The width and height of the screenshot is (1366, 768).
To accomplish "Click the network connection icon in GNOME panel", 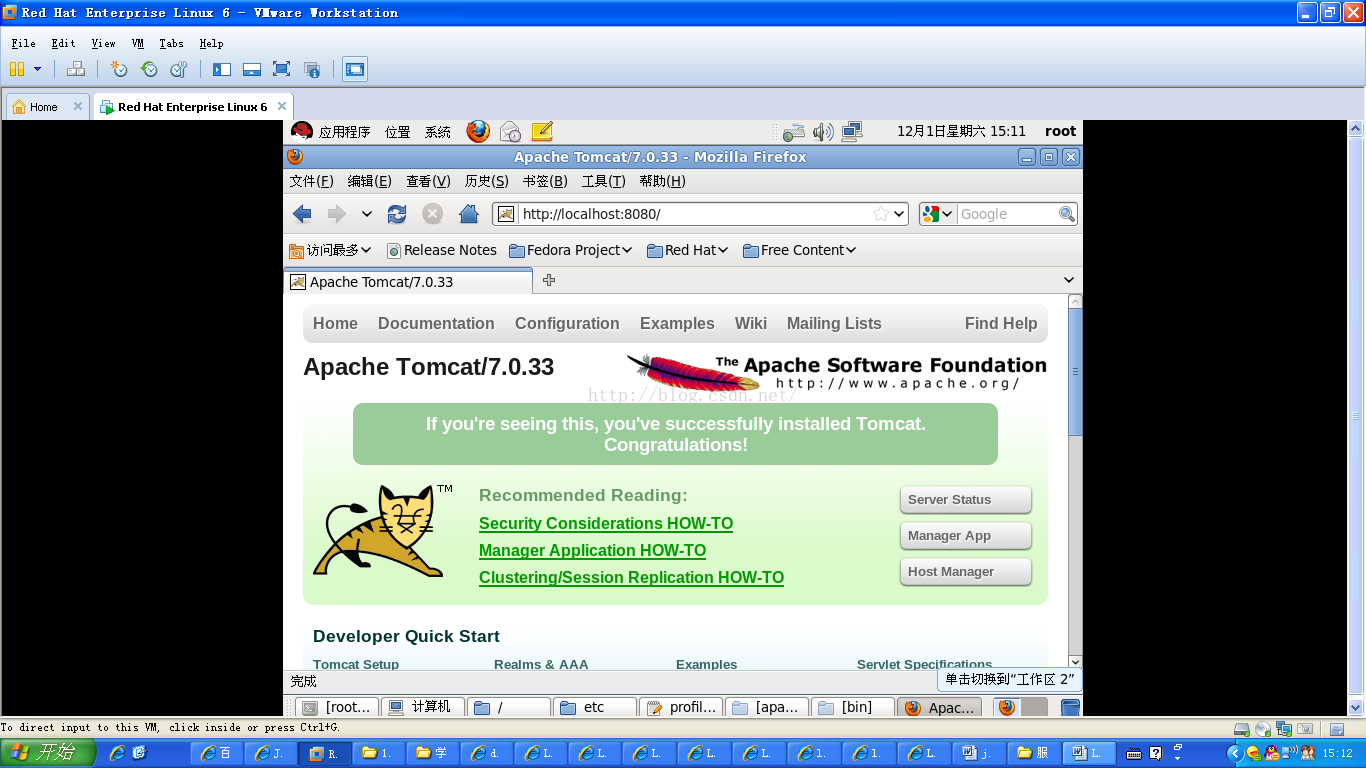I will [852, 131].
